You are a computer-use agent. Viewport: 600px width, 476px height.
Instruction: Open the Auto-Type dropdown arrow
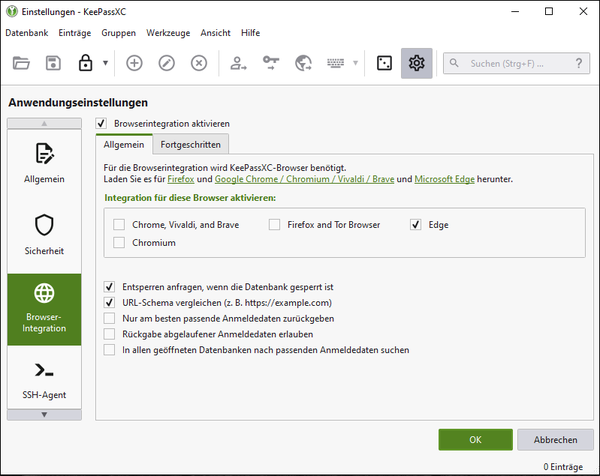pos(355,63)
